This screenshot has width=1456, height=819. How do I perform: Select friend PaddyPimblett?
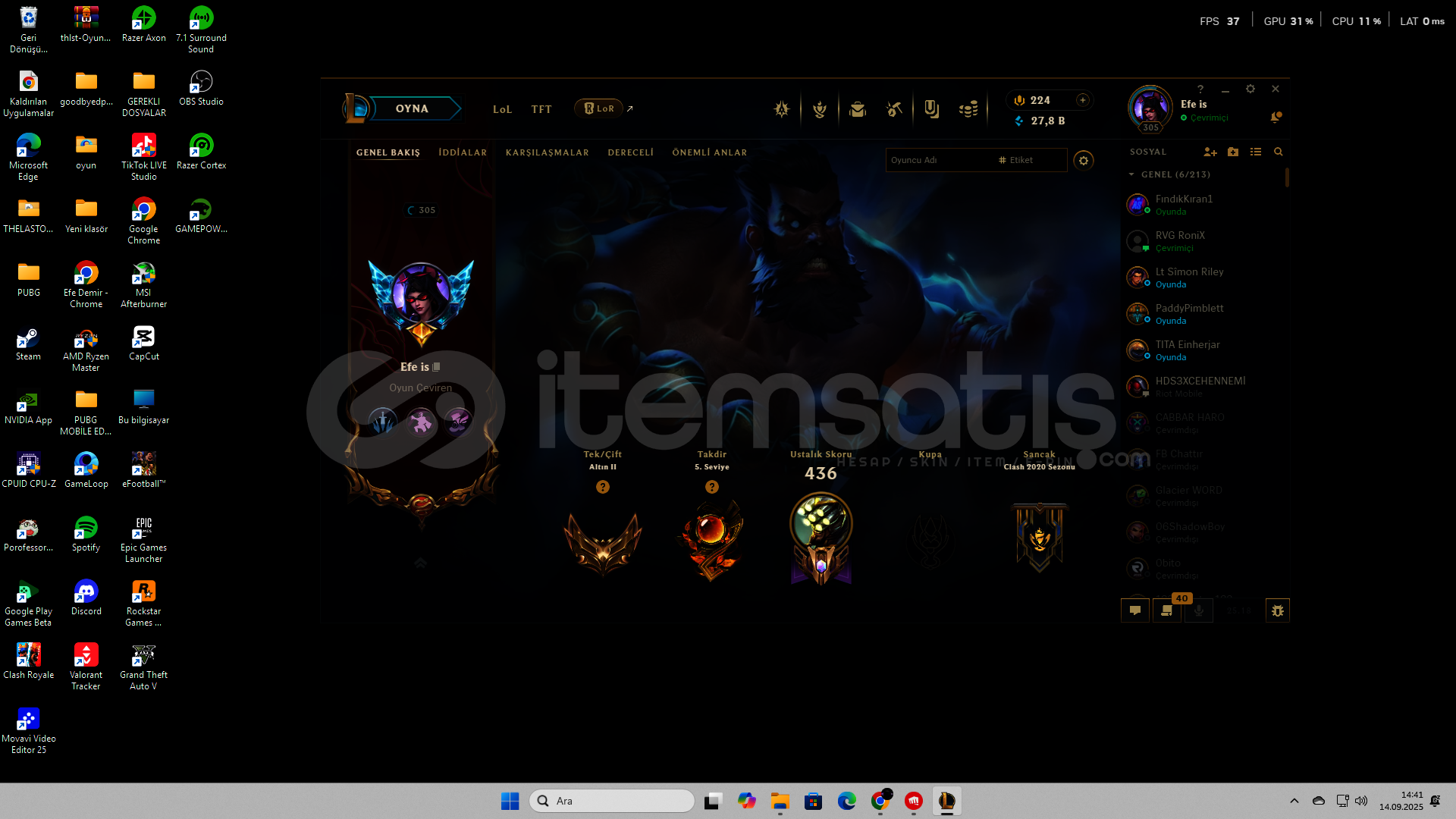point(1204,314)
